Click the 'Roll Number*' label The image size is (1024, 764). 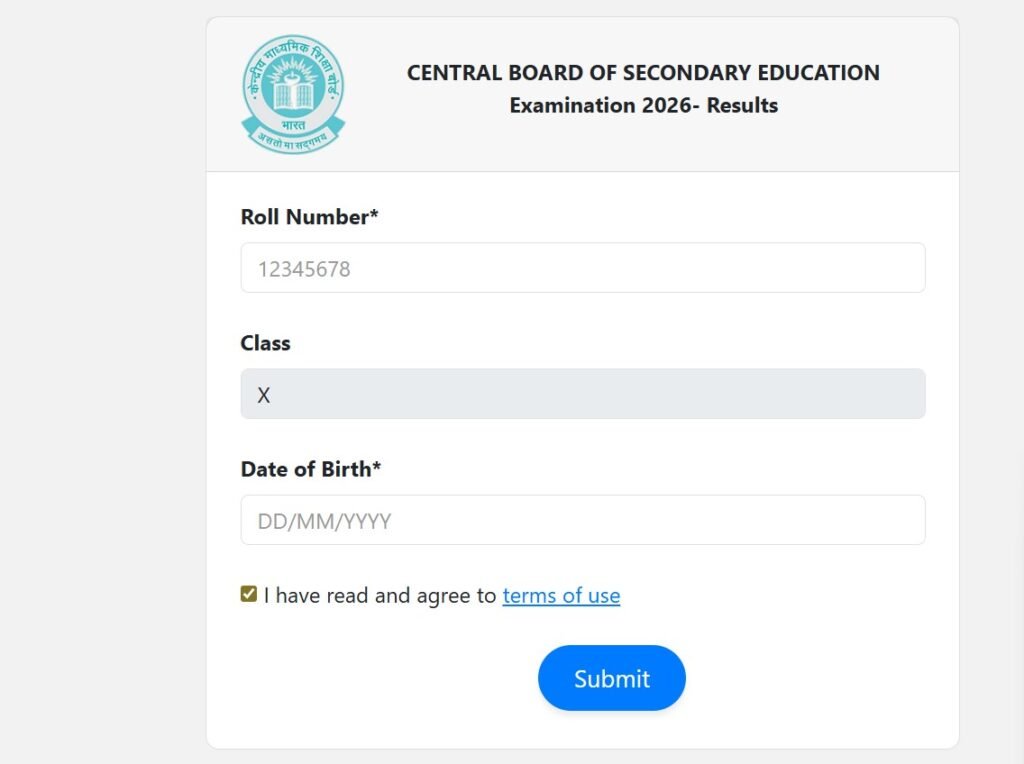click(309, 217)
